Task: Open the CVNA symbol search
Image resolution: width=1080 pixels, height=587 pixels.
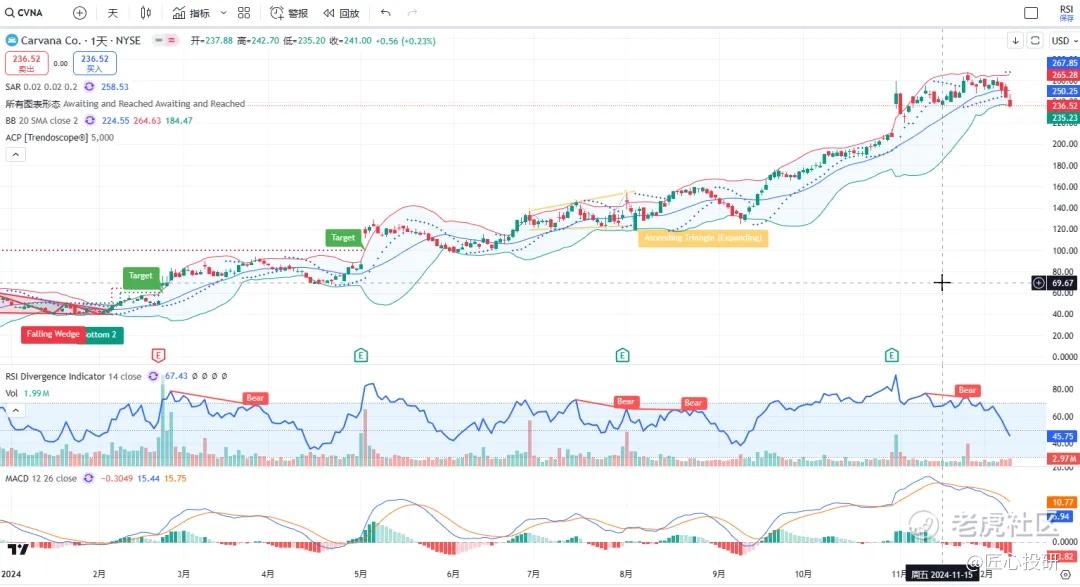Action: coord(24,12)
